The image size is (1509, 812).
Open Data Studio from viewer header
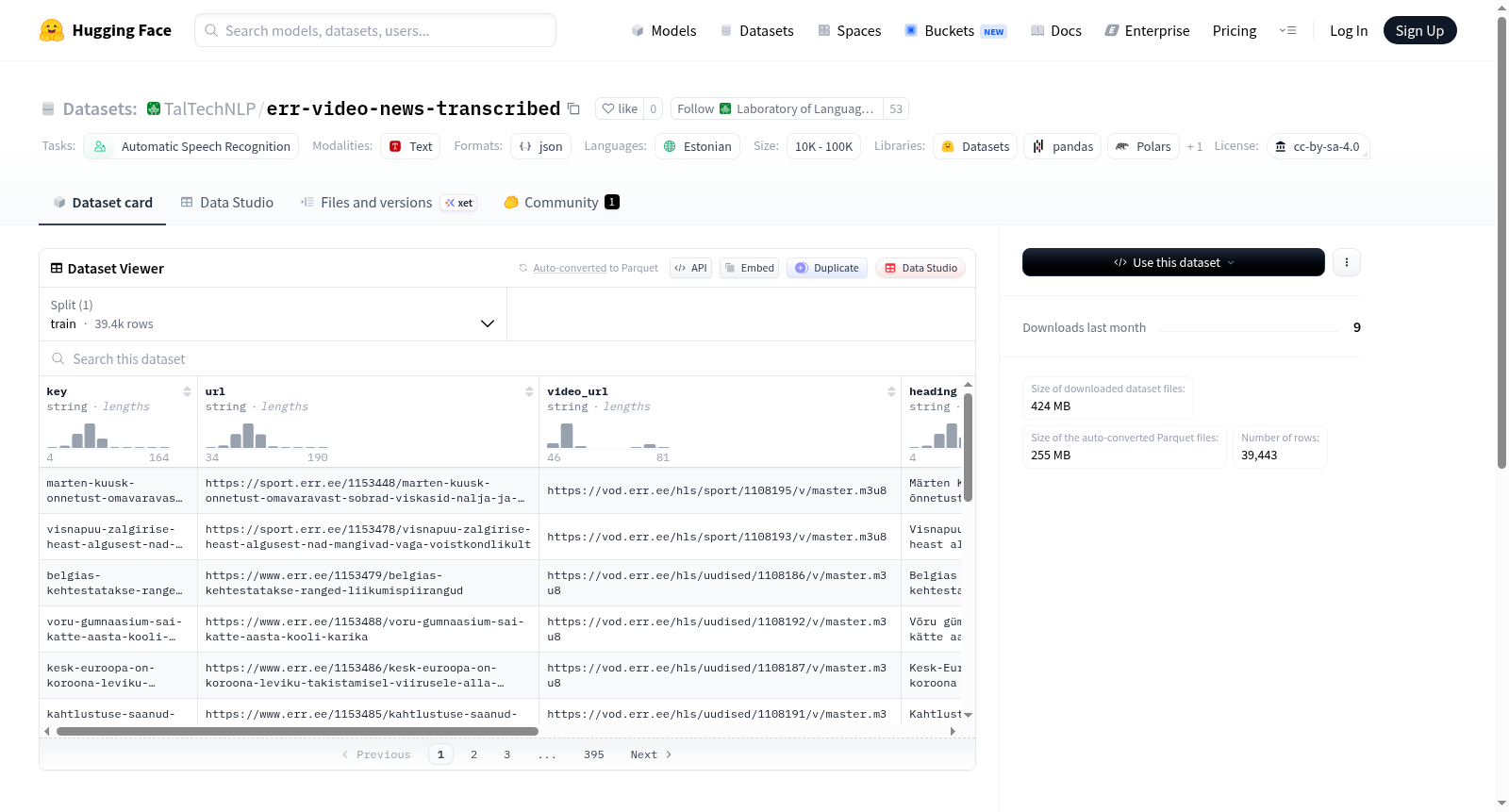pos(920,268)
